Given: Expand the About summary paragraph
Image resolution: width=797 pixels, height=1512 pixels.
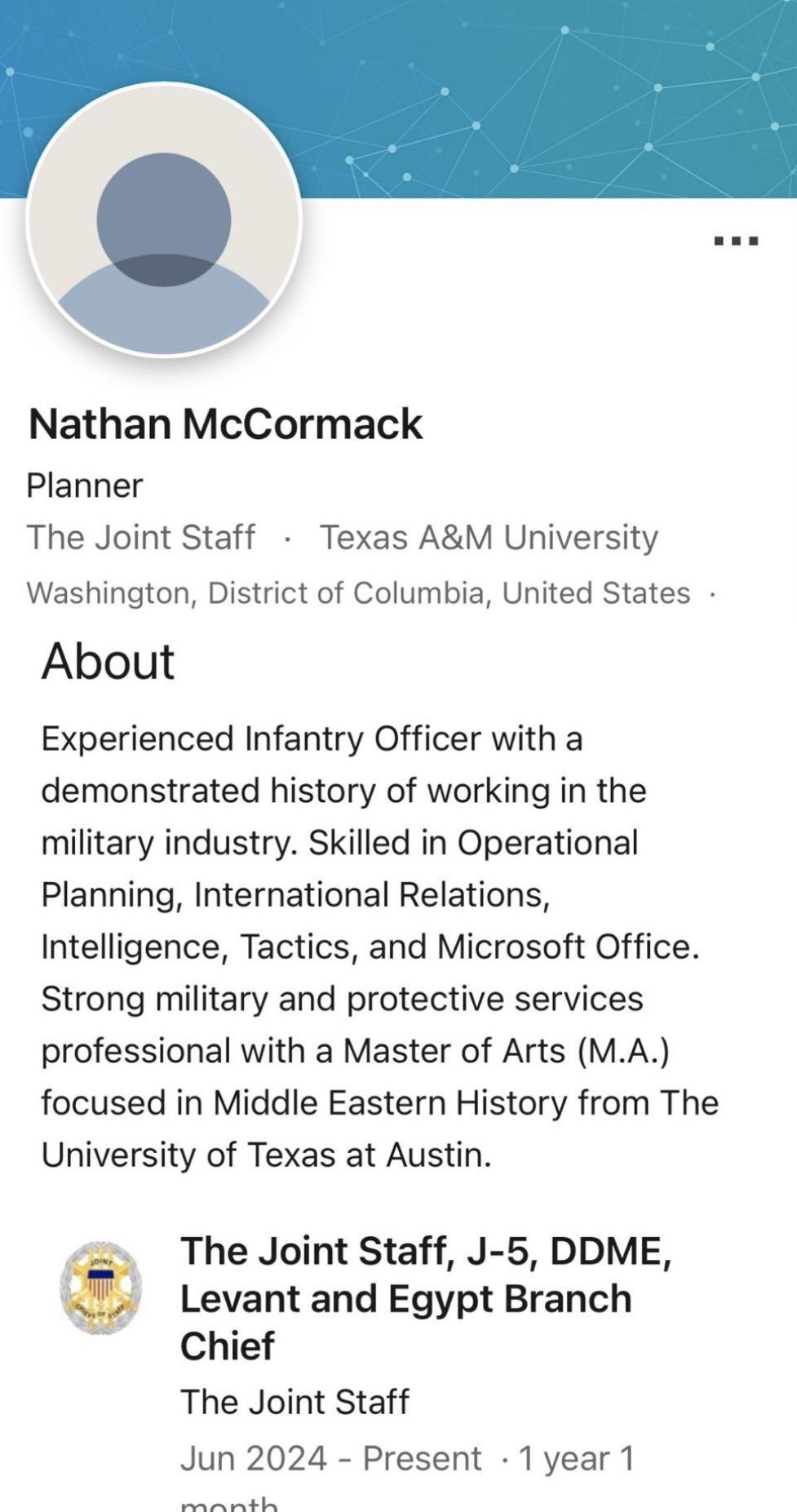Looking at the screenshot, I should [x=380, y=947].
